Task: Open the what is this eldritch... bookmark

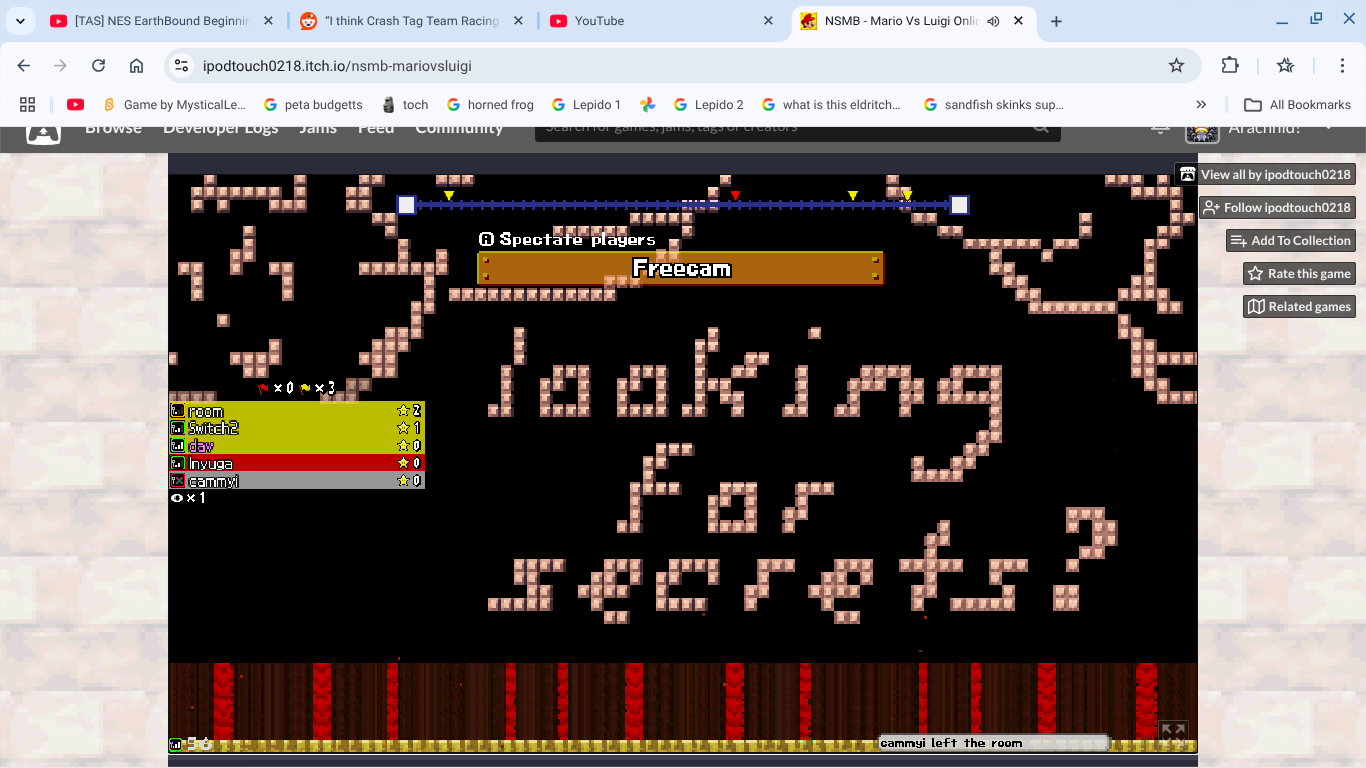Action: [832, 105]
